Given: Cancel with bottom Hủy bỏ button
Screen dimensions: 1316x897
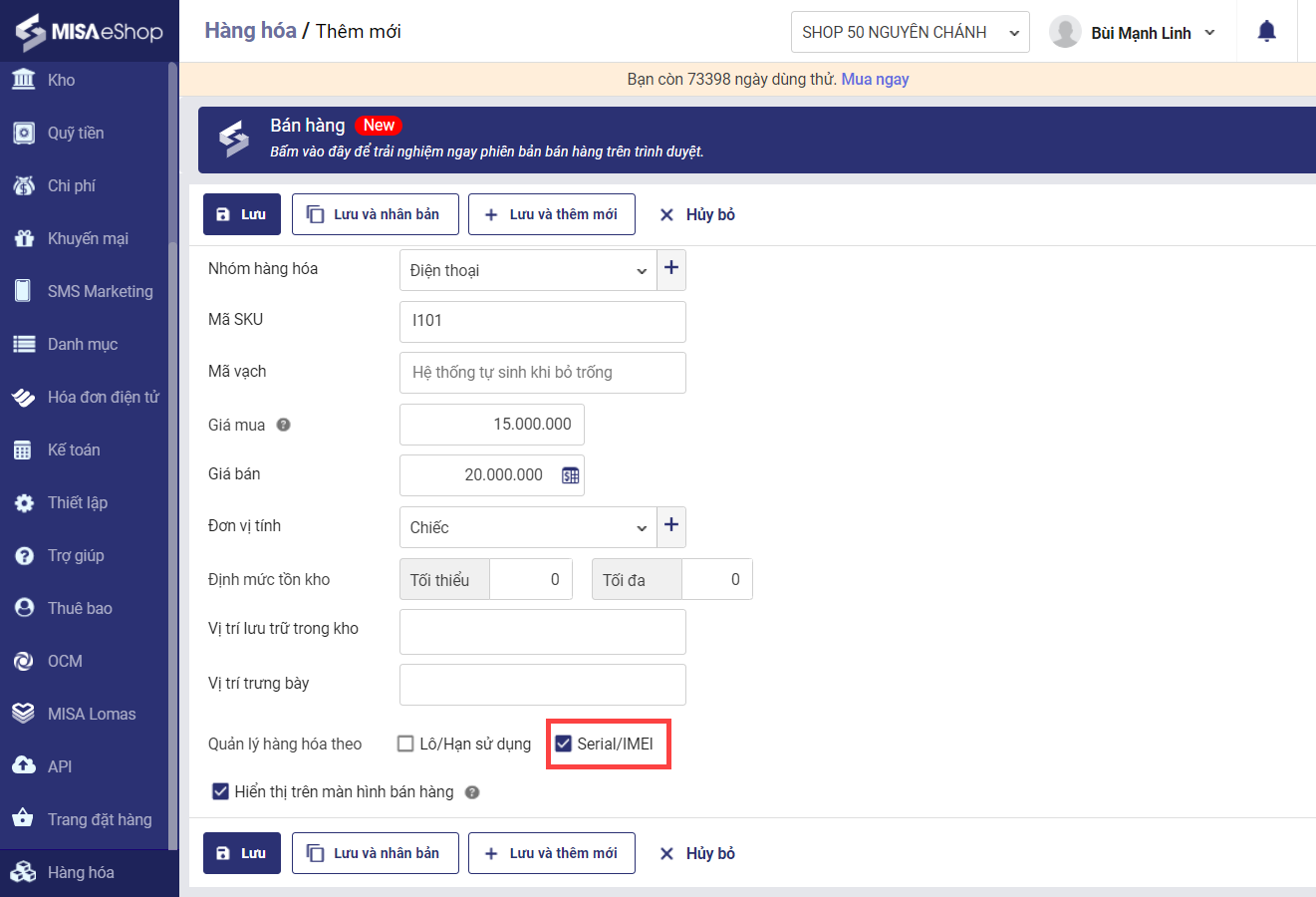Looking at the screenshot, I should point(697,853).
